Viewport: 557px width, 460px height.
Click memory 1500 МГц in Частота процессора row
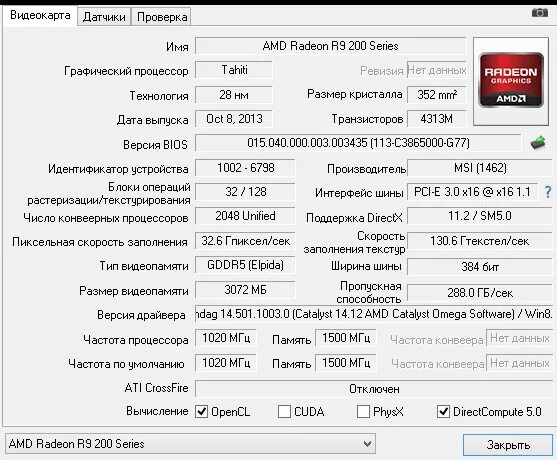pyautogui.click(x=346, y=338)
